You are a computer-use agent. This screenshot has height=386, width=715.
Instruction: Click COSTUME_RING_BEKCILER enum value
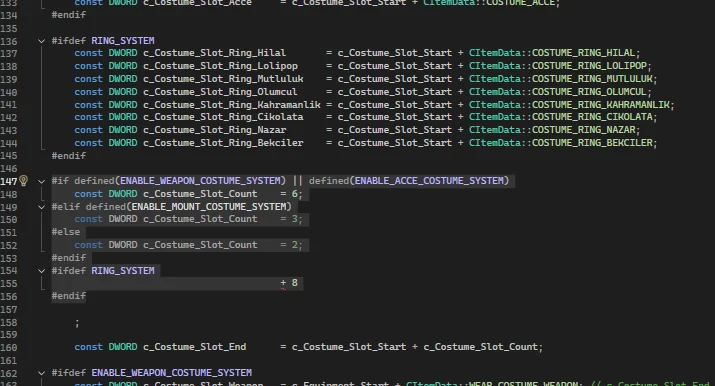click(592, 143)
